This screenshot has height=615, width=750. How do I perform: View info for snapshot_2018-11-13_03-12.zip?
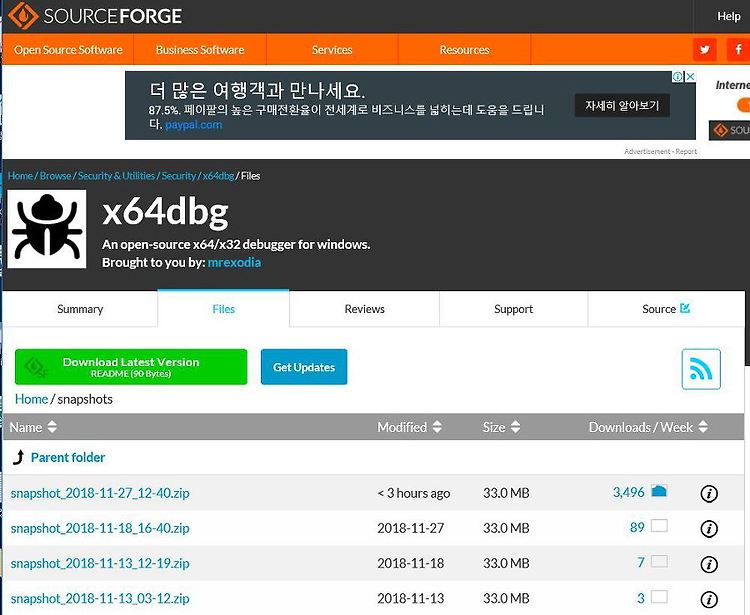709,599
